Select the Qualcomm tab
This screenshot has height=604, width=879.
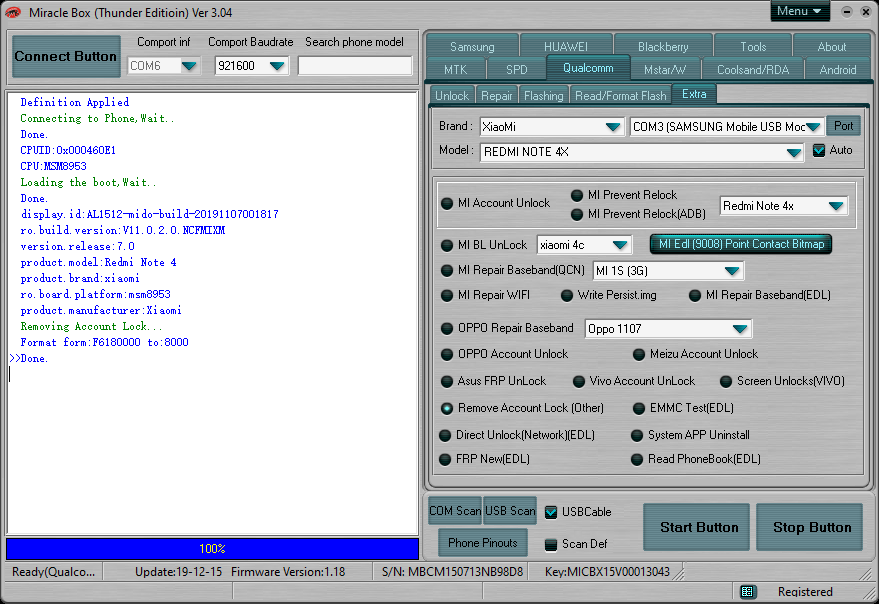click(588, 68)
